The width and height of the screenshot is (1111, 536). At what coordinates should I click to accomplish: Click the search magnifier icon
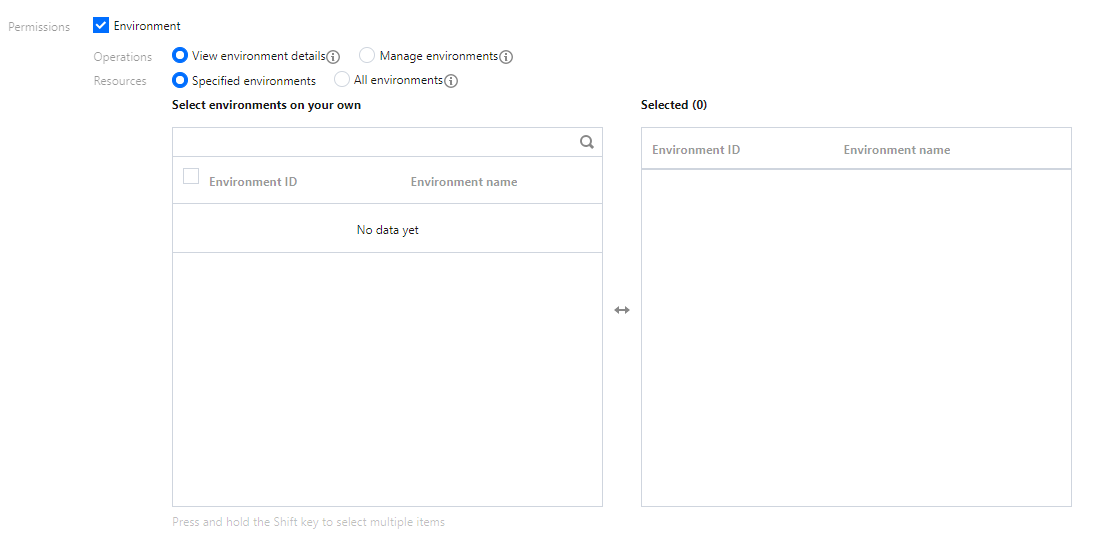click(x=587, y=142)
